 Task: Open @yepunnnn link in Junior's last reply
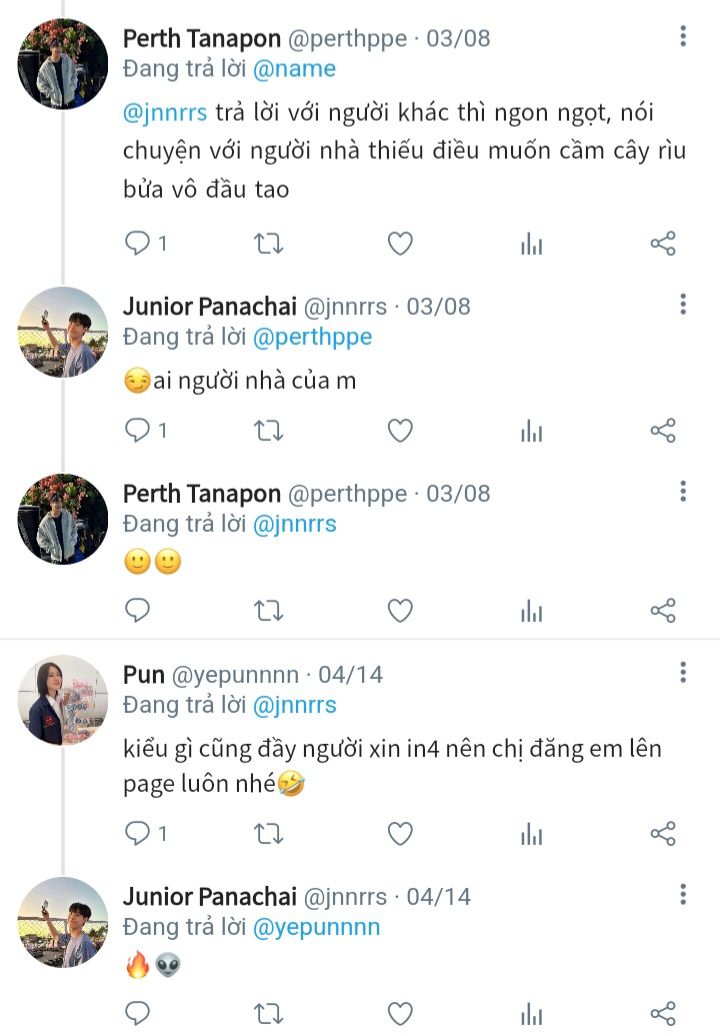click(316, 927)
